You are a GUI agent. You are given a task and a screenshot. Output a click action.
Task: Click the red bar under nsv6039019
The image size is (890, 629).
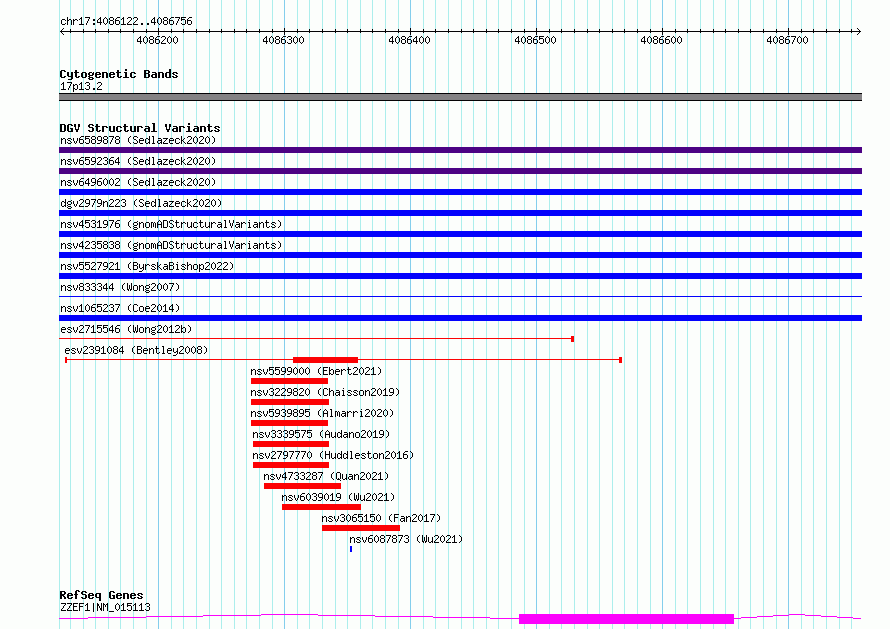pyautogui.click(x=321, y=507)
